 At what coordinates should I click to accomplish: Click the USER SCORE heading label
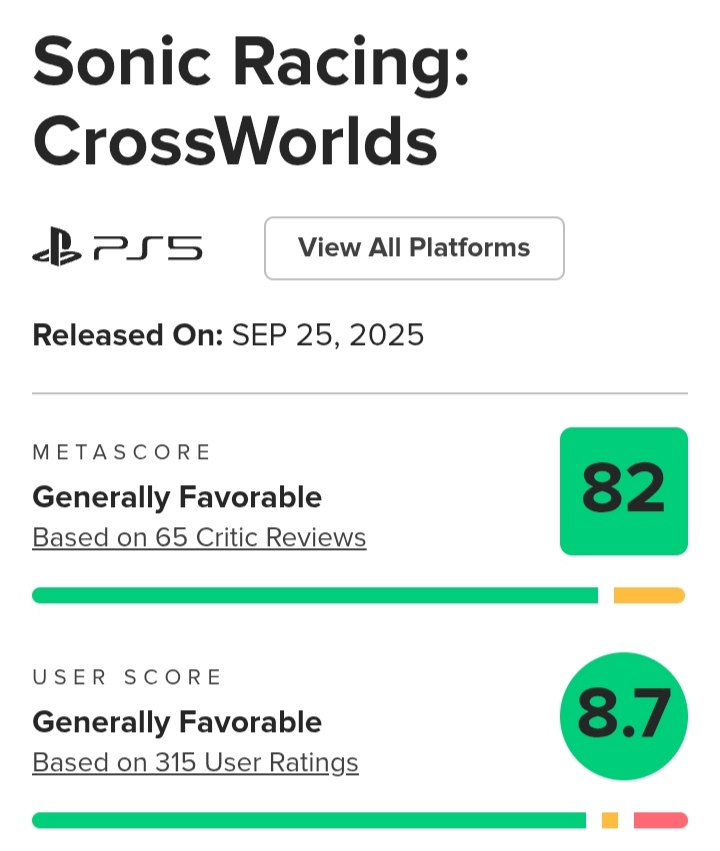point(127,677)
